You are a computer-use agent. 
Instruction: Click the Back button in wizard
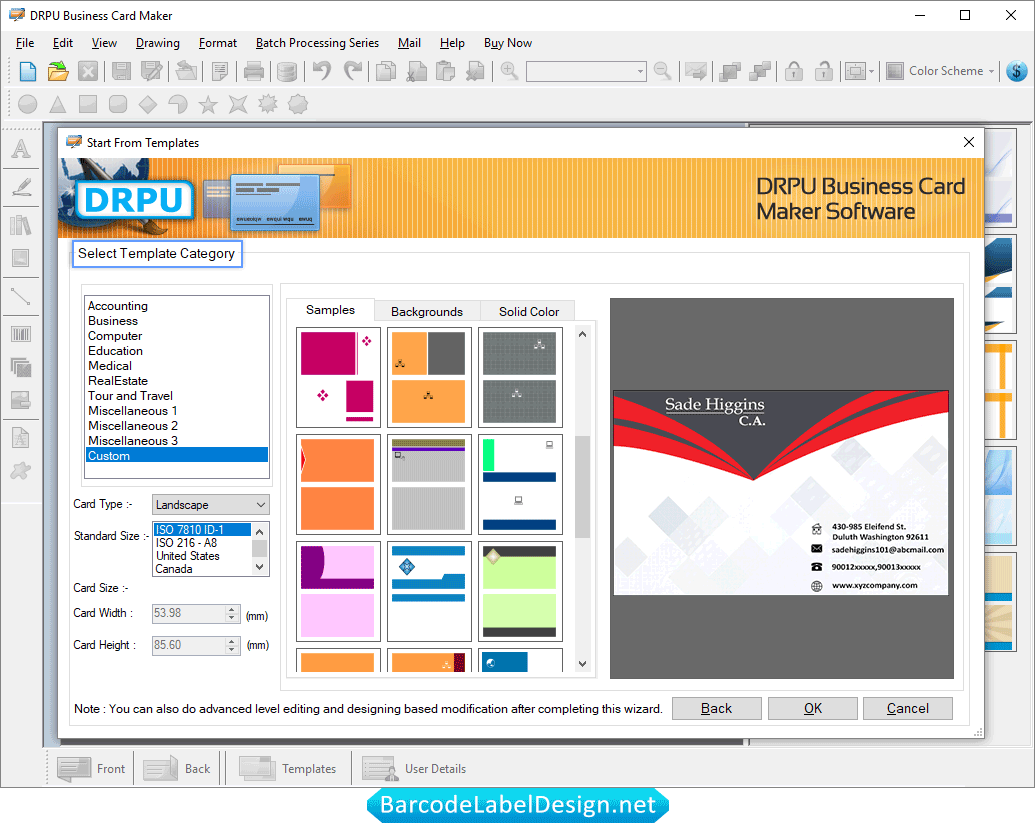(x=716, y=708)
